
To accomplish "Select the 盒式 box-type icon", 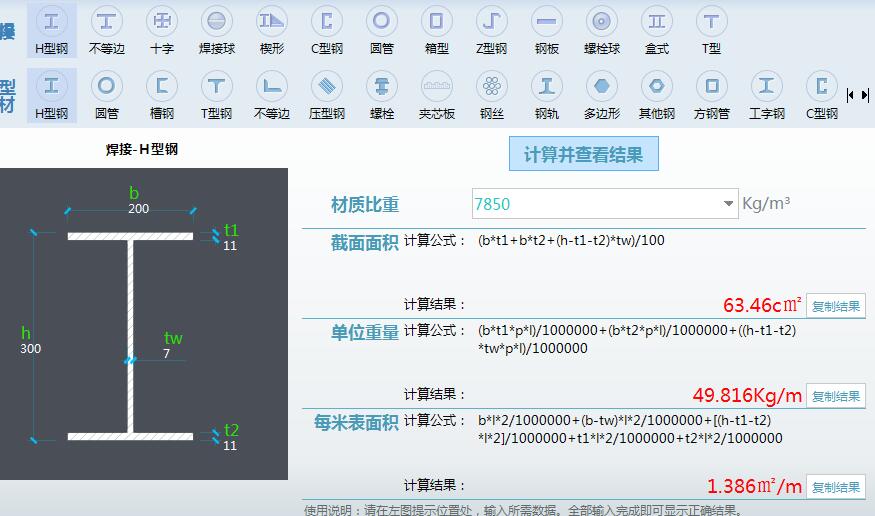I will [x=657, y=30].
